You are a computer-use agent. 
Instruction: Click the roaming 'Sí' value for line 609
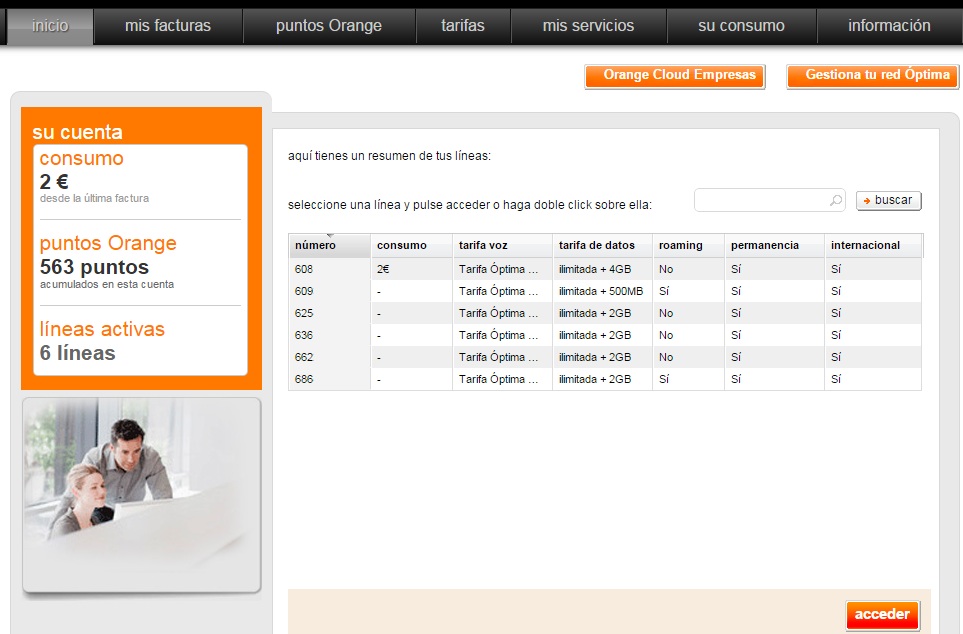[x=664, y=291]
